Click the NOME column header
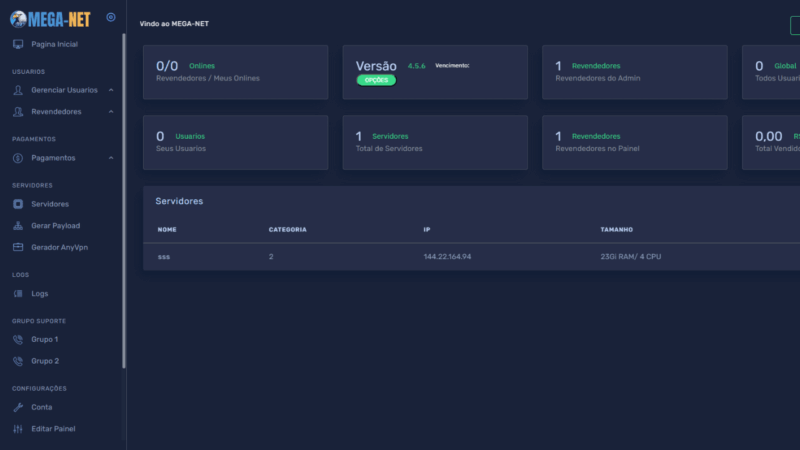The height and width of the screenshot is (450, 800). pos(167,230)
